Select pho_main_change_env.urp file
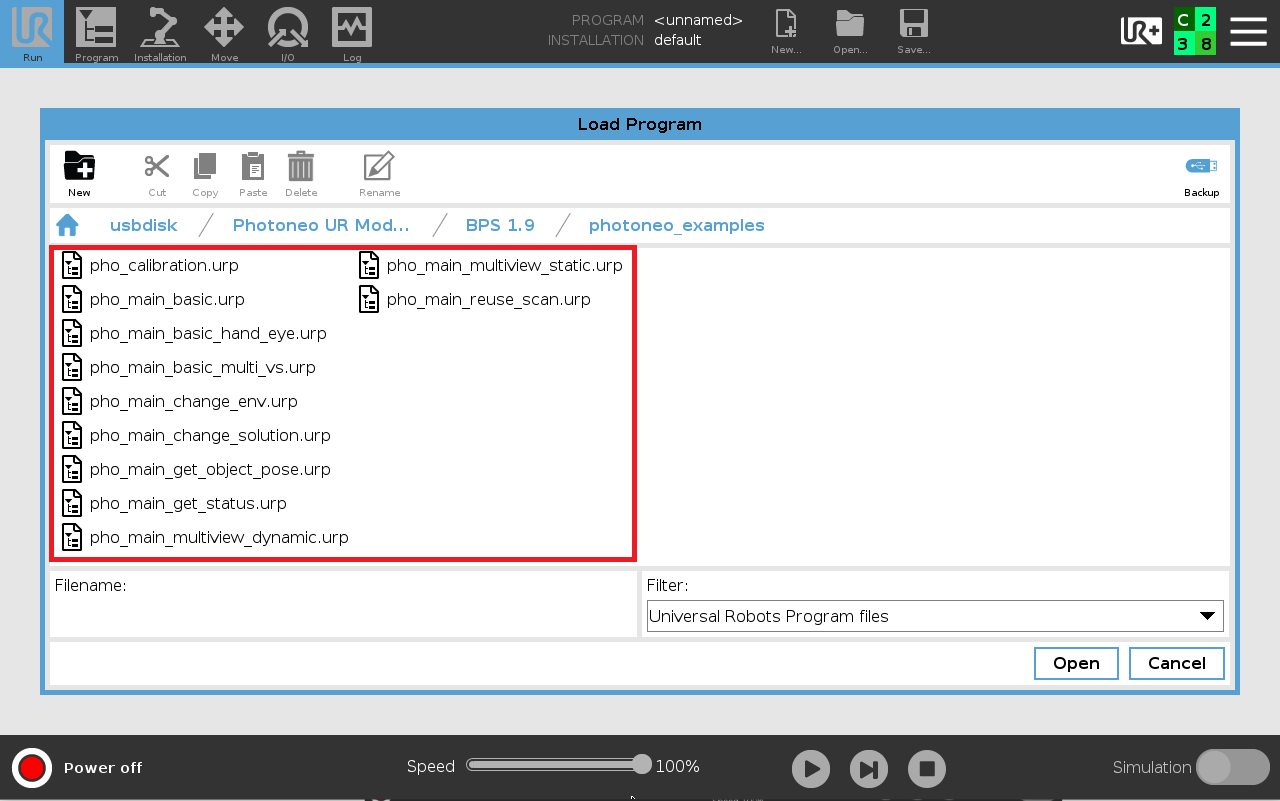 coord(193,401)
